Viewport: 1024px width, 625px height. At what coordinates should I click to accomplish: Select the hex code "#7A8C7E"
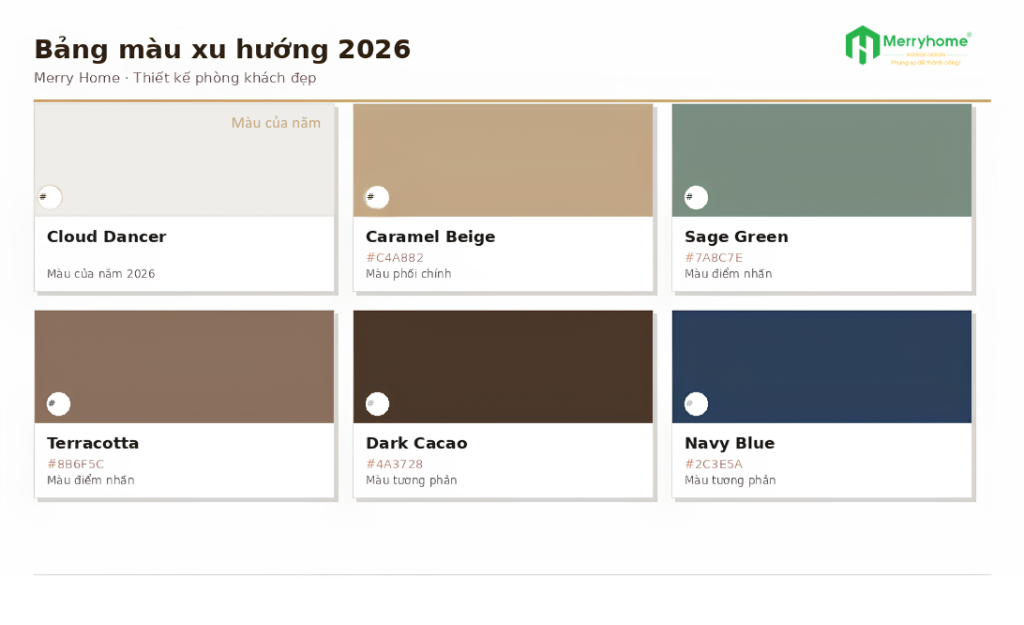click(x=713, y=257)
